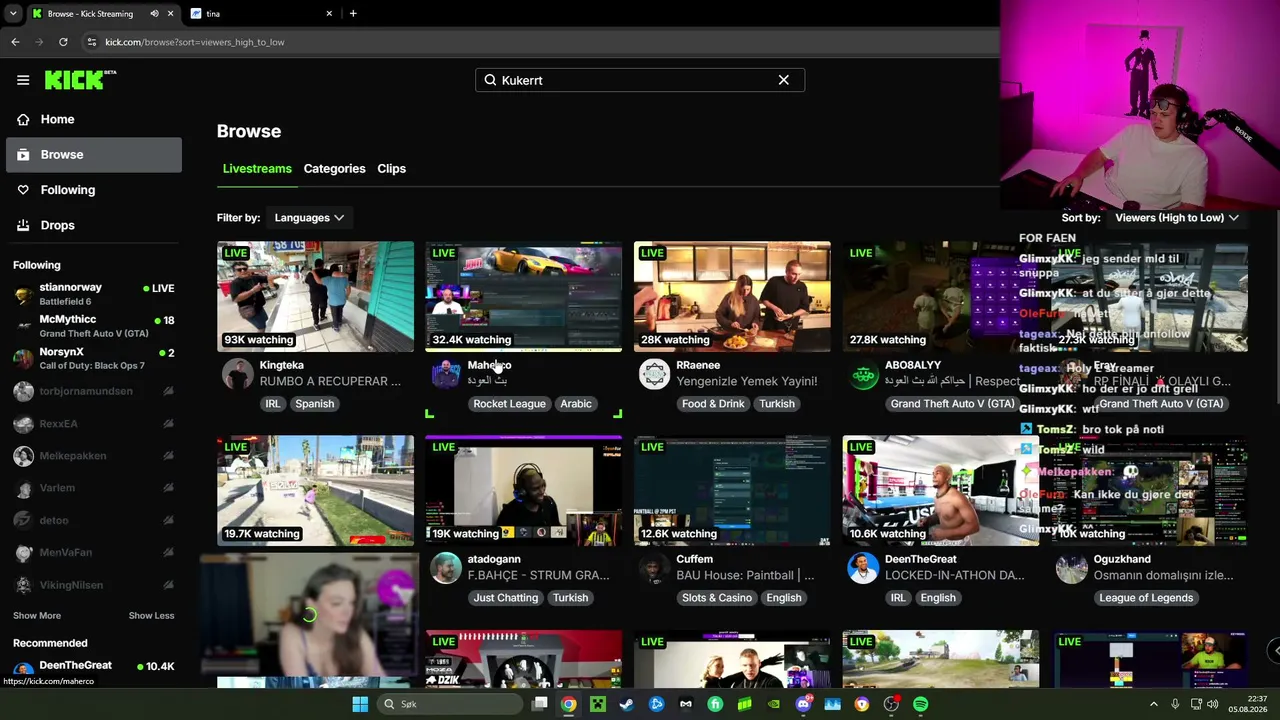Open Windows Start menu
Image resolution: width=1280 pixels, height=720 pixels.
[x=360, y=704]
